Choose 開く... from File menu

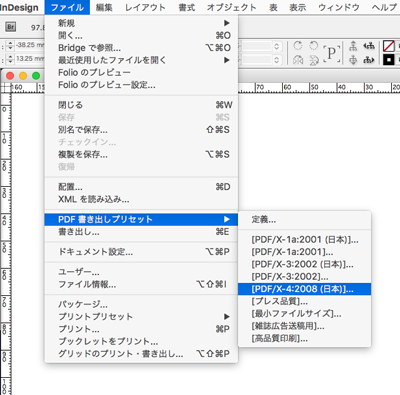click(x=141, y=35)
